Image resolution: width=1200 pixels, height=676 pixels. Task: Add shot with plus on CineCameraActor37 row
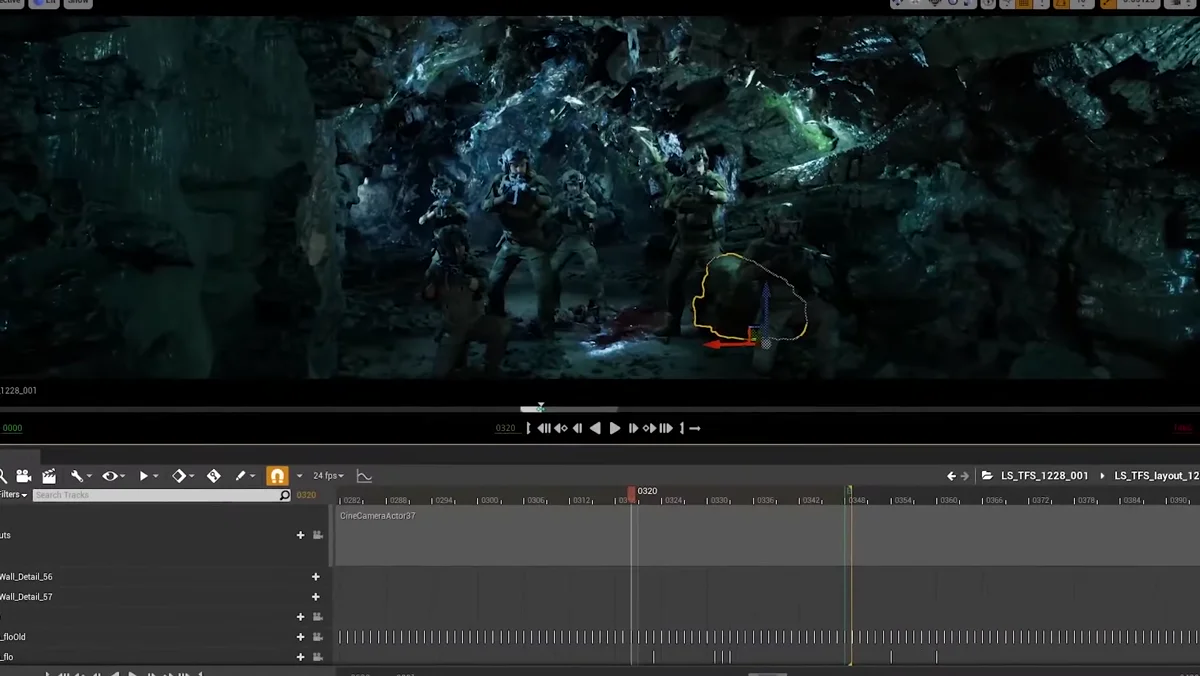(x=300, y=535)
